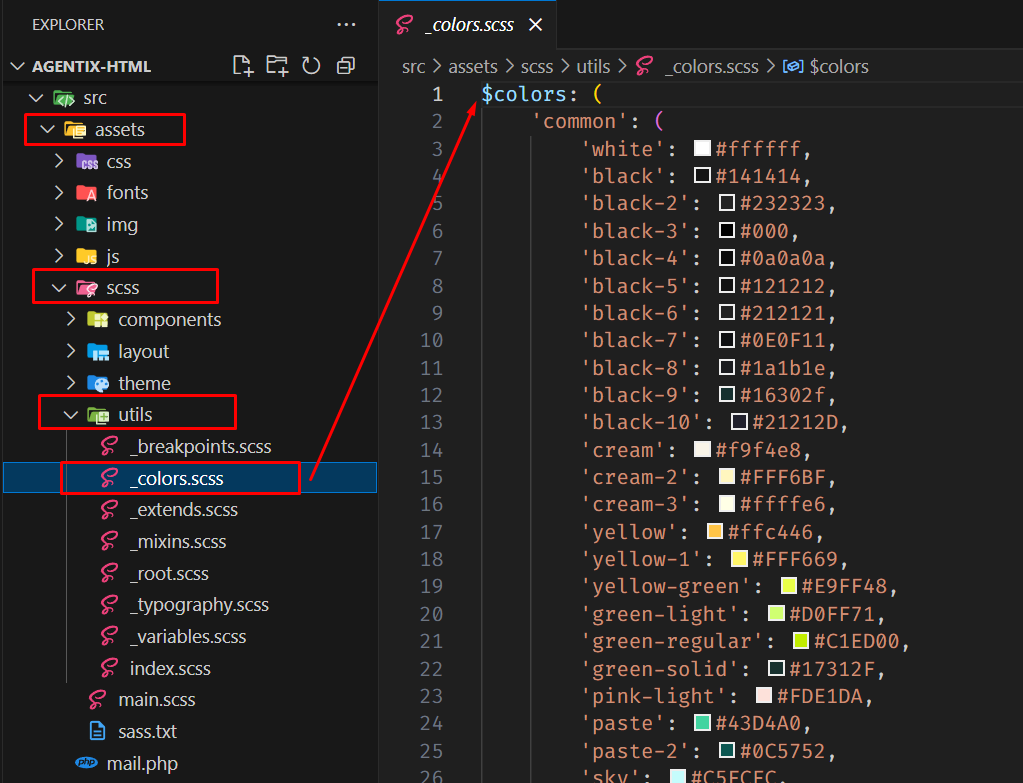Expand the components folder
Screen dimensions: 1023x783
tap(71, 320)
